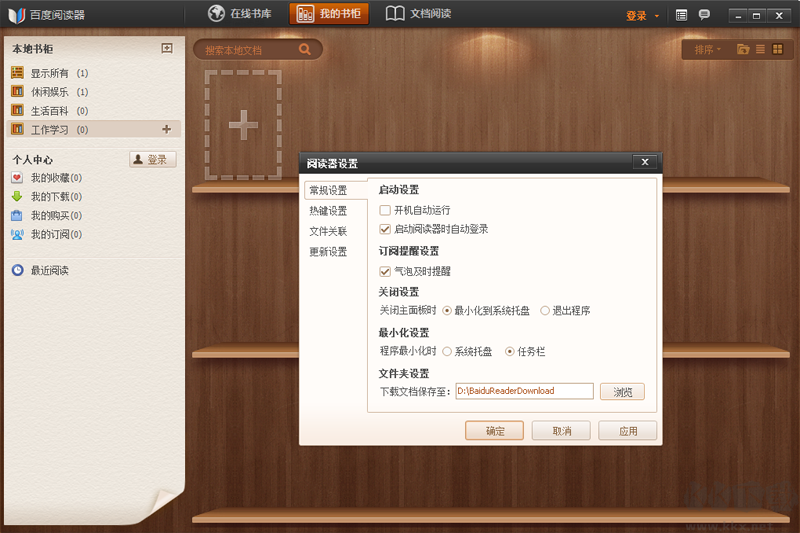Select 显示所有 (1) category label

[x=60, y=73]
